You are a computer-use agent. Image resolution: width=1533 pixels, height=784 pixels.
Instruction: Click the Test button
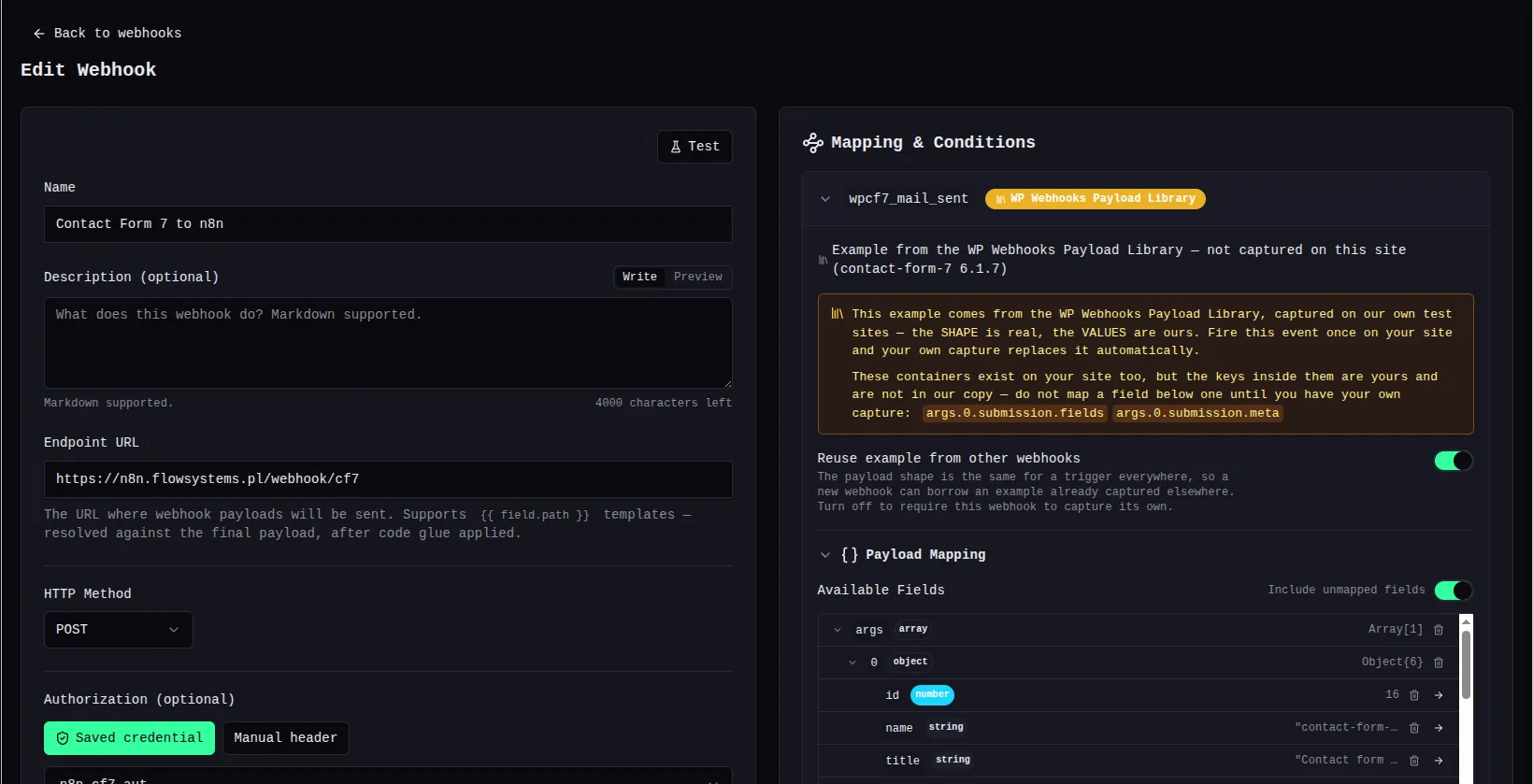(x=695, y=147)
